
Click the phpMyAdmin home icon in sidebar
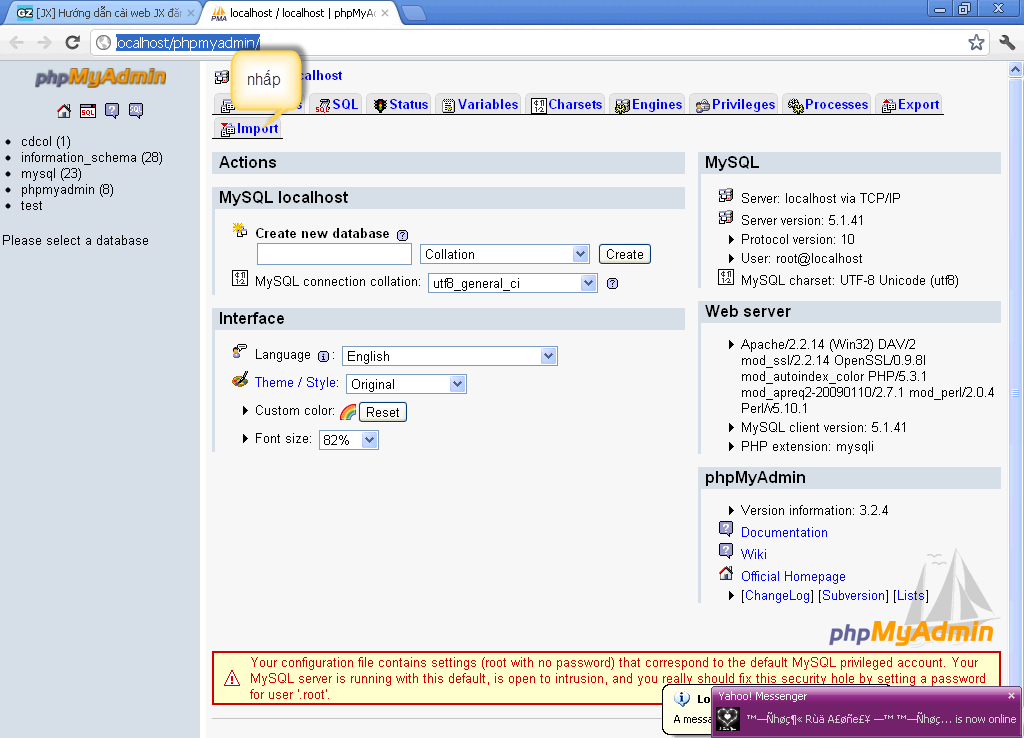64,111
